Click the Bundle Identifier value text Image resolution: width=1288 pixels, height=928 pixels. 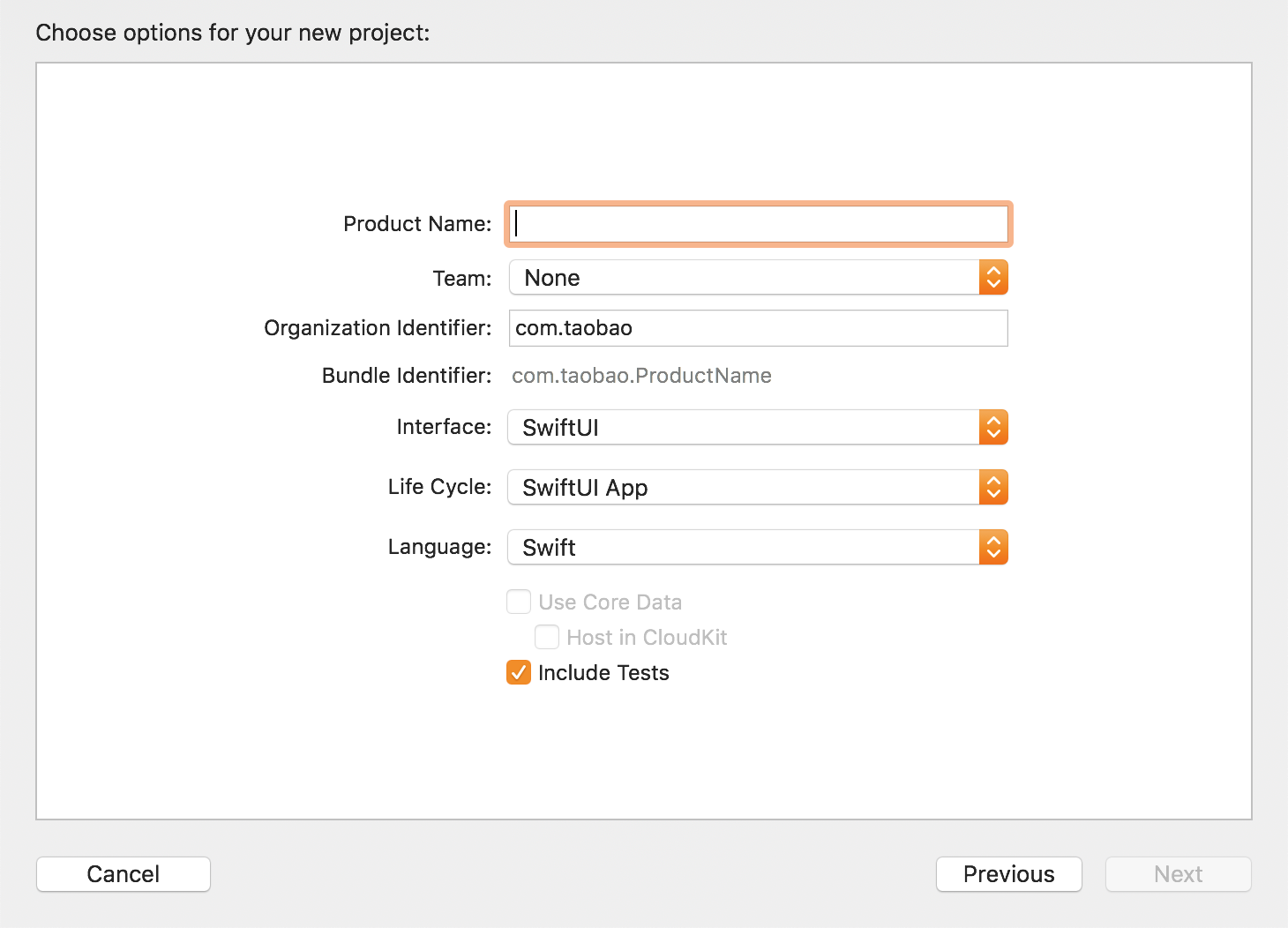pyautogui.click(x=641, y=376)
